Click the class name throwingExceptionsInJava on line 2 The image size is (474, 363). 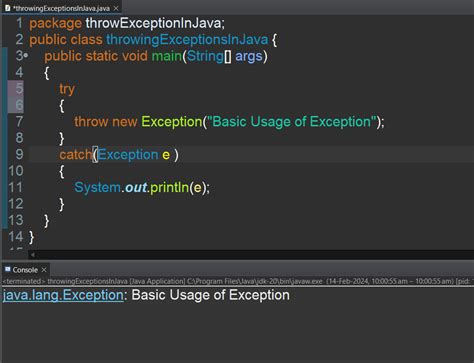coord(187,40)
